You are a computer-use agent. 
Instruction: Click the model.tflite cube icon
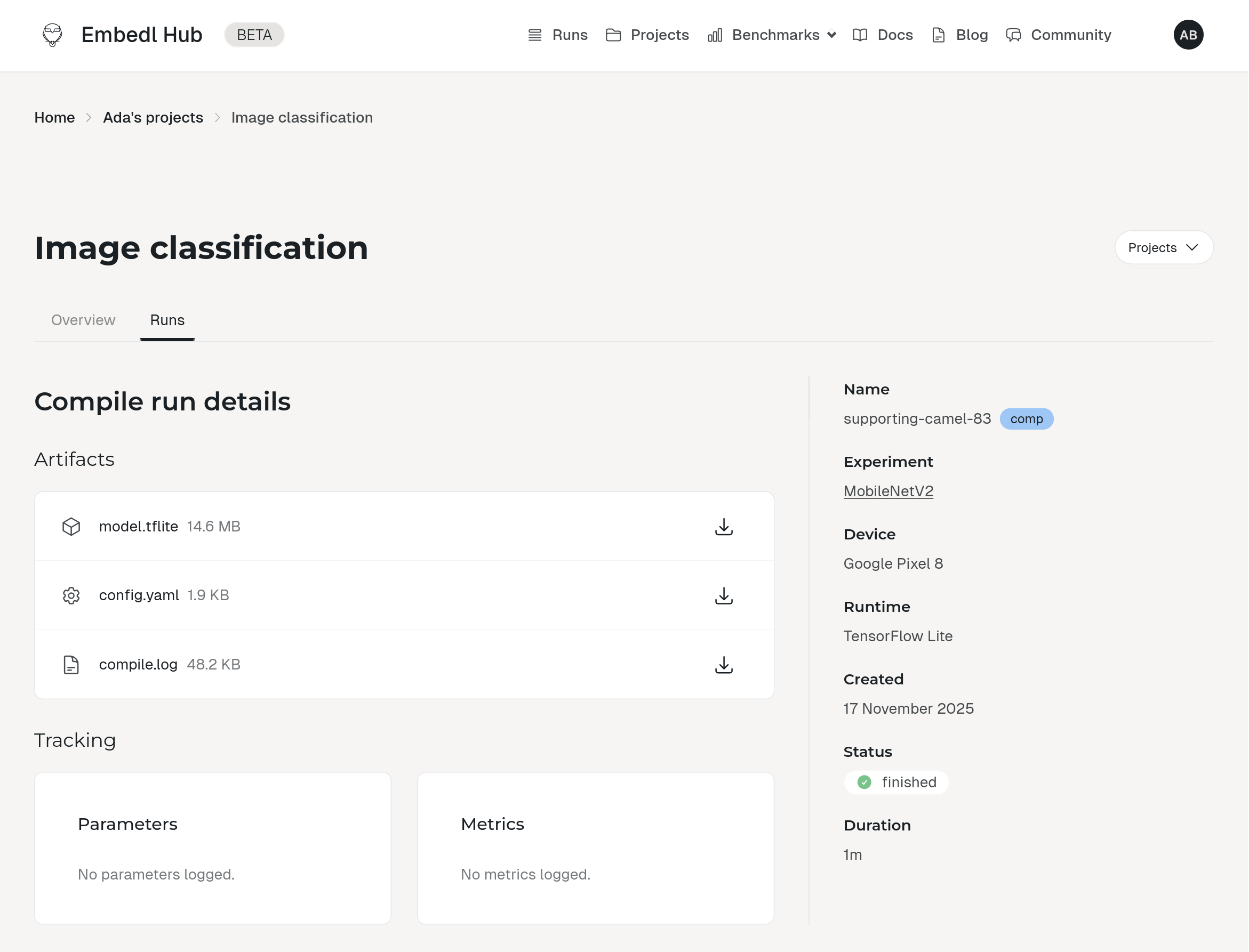click(x=71, y=527)
